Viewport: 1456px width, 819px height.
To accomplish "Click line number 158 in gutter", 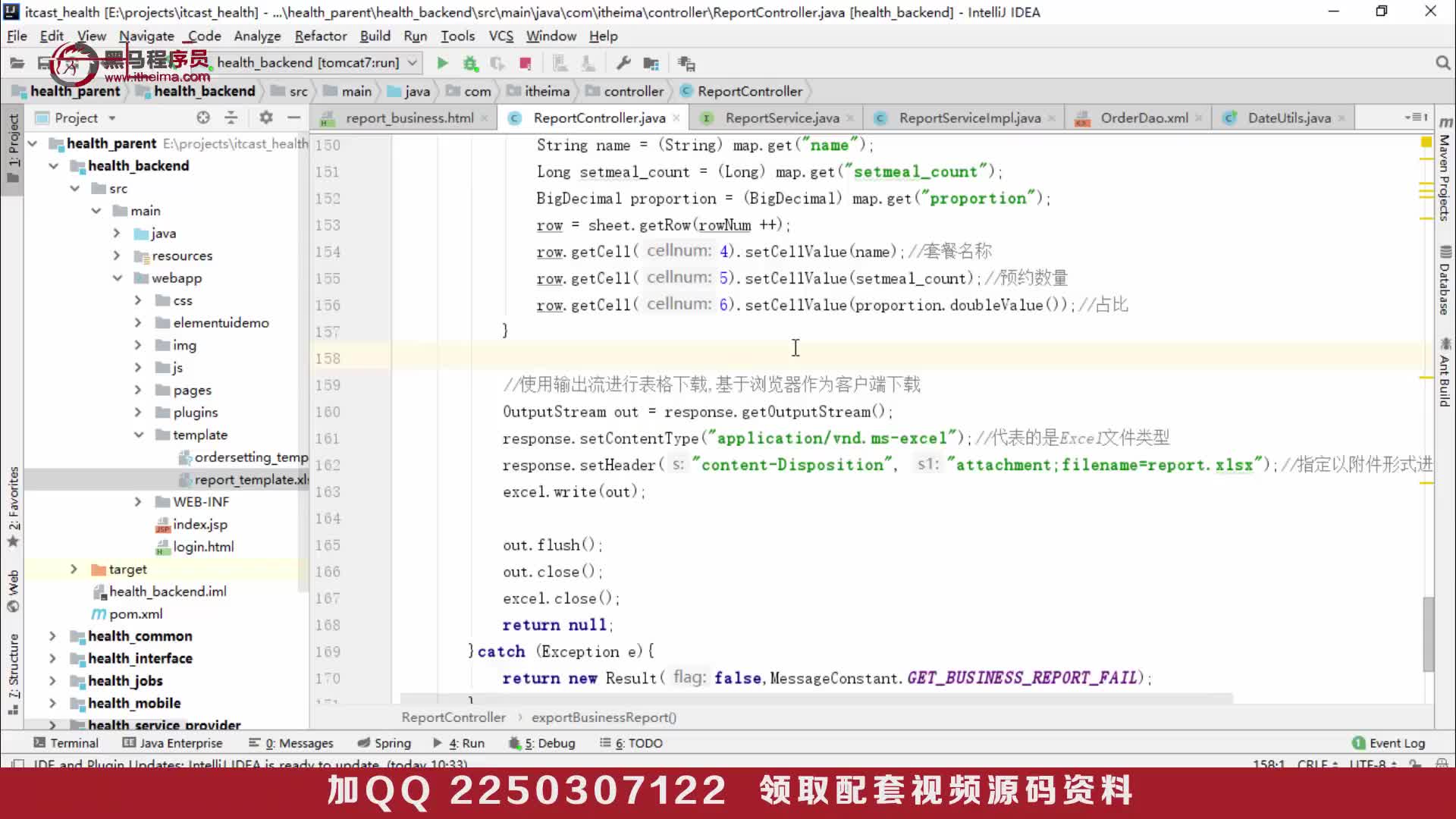I will coord(328,359).
